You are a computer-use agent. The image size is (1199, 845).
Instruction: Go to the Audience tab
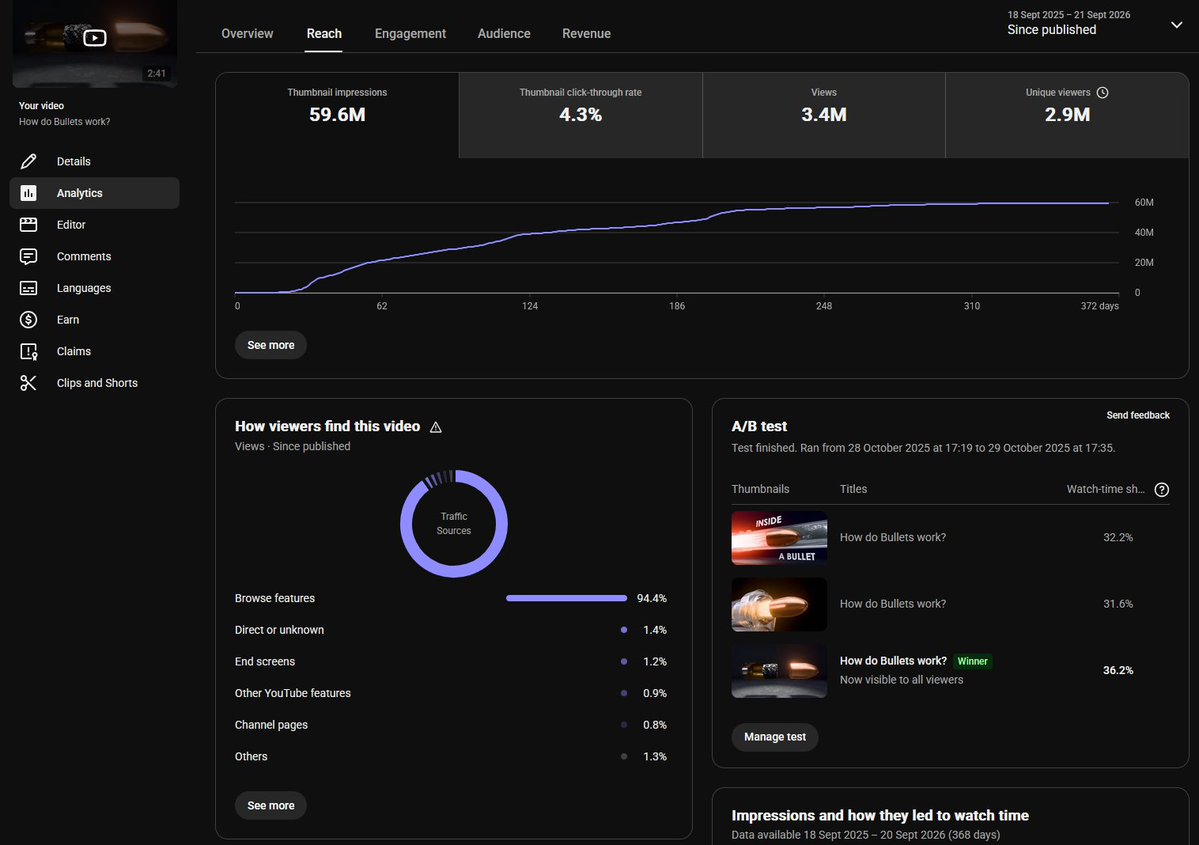(504, 34)
